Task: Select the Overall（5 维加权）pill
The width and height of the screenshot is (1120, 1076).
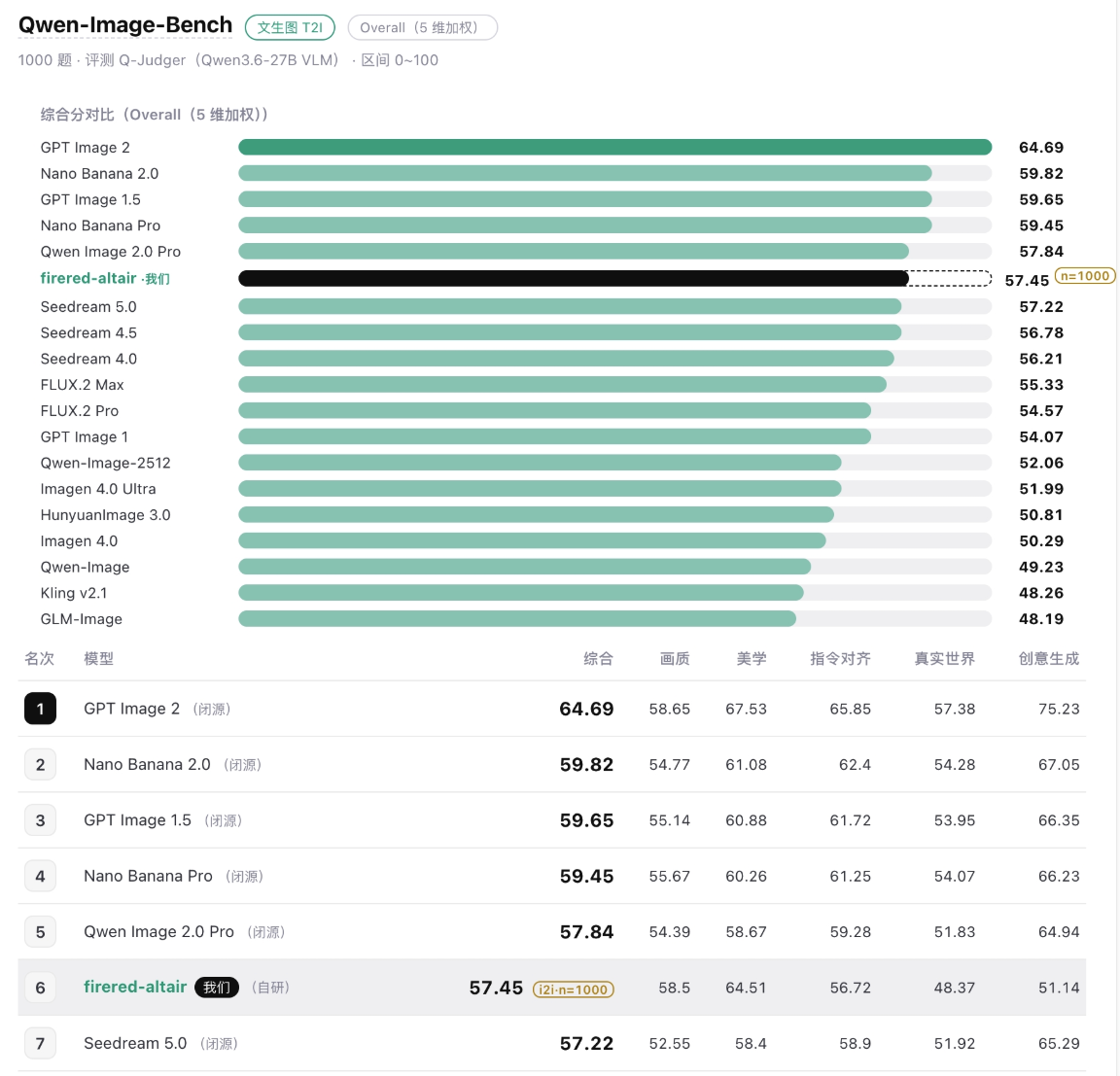Action: 422,28
